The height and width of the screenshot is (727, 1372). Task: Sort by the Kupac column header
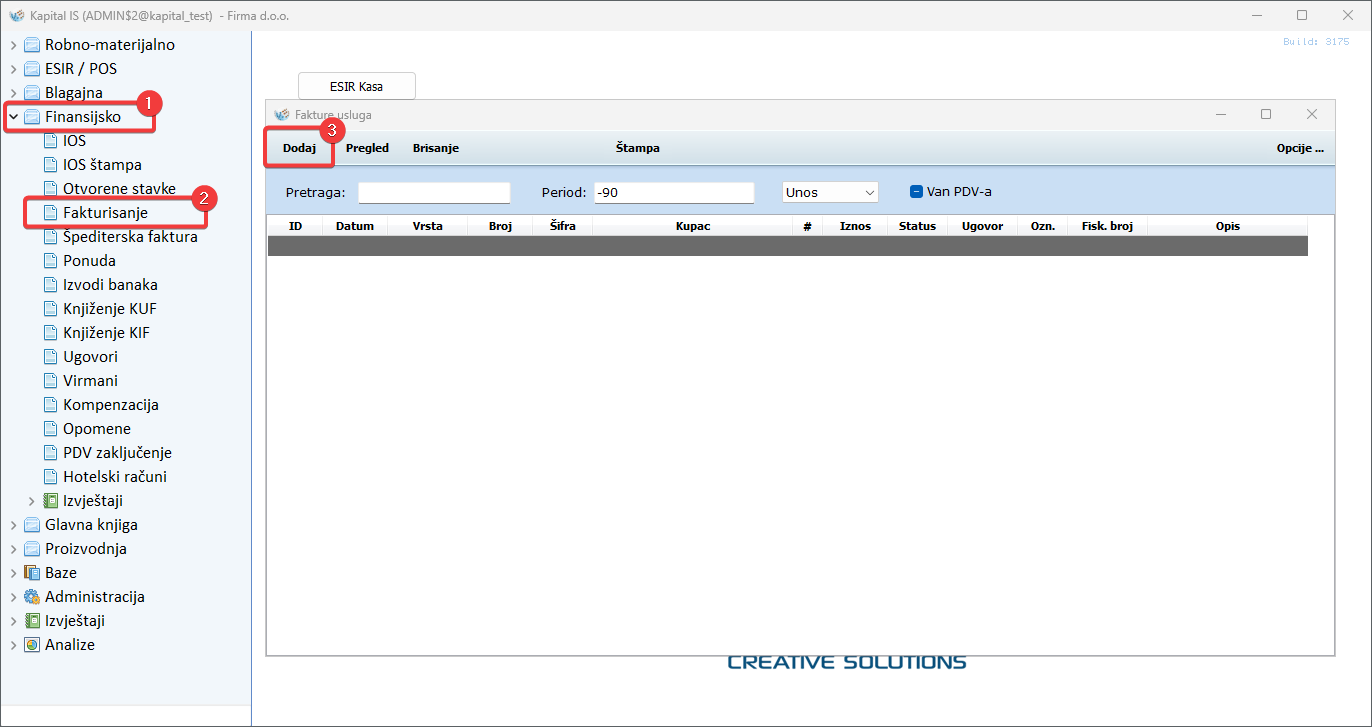click(692, 226)
